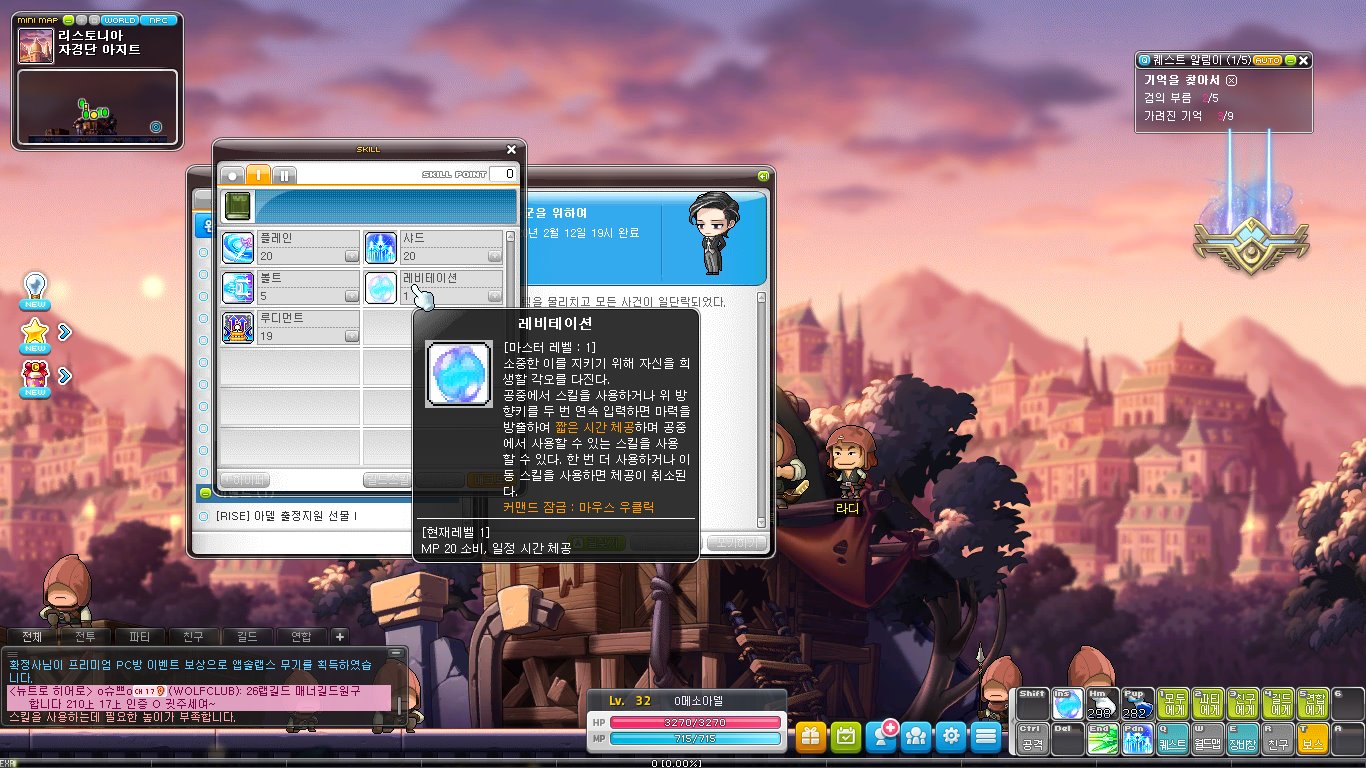Click the lightbulb NEW notification icon
Image resolution: width=1366 pixels, height=768 pixels.
pos(36,290)
